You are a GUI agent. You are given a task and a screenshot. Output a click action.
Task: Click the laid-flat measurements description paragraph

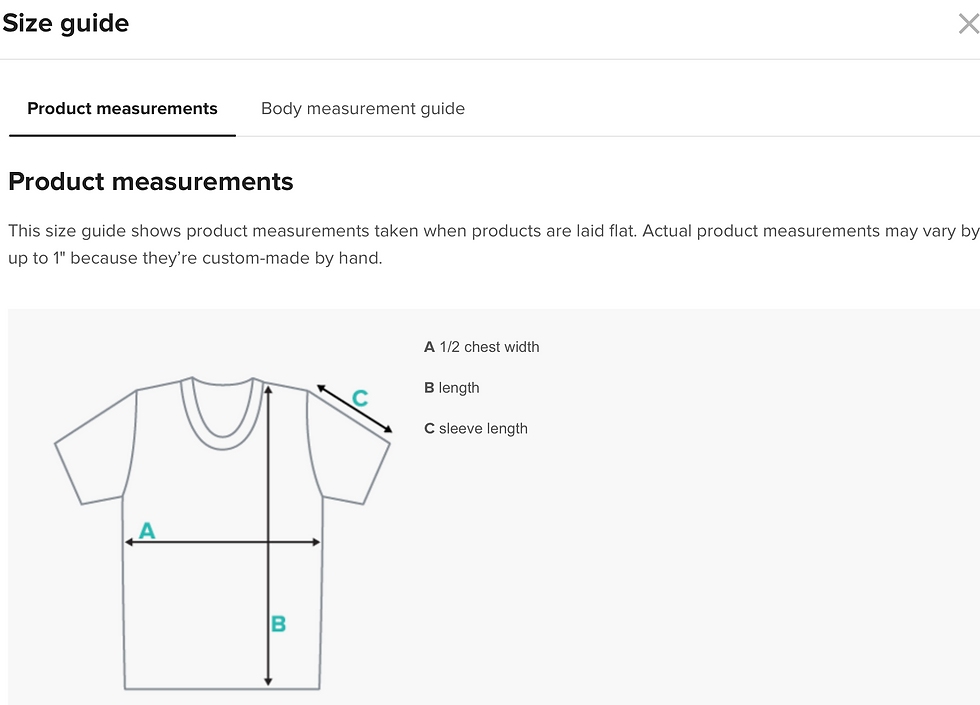[492, 231]
